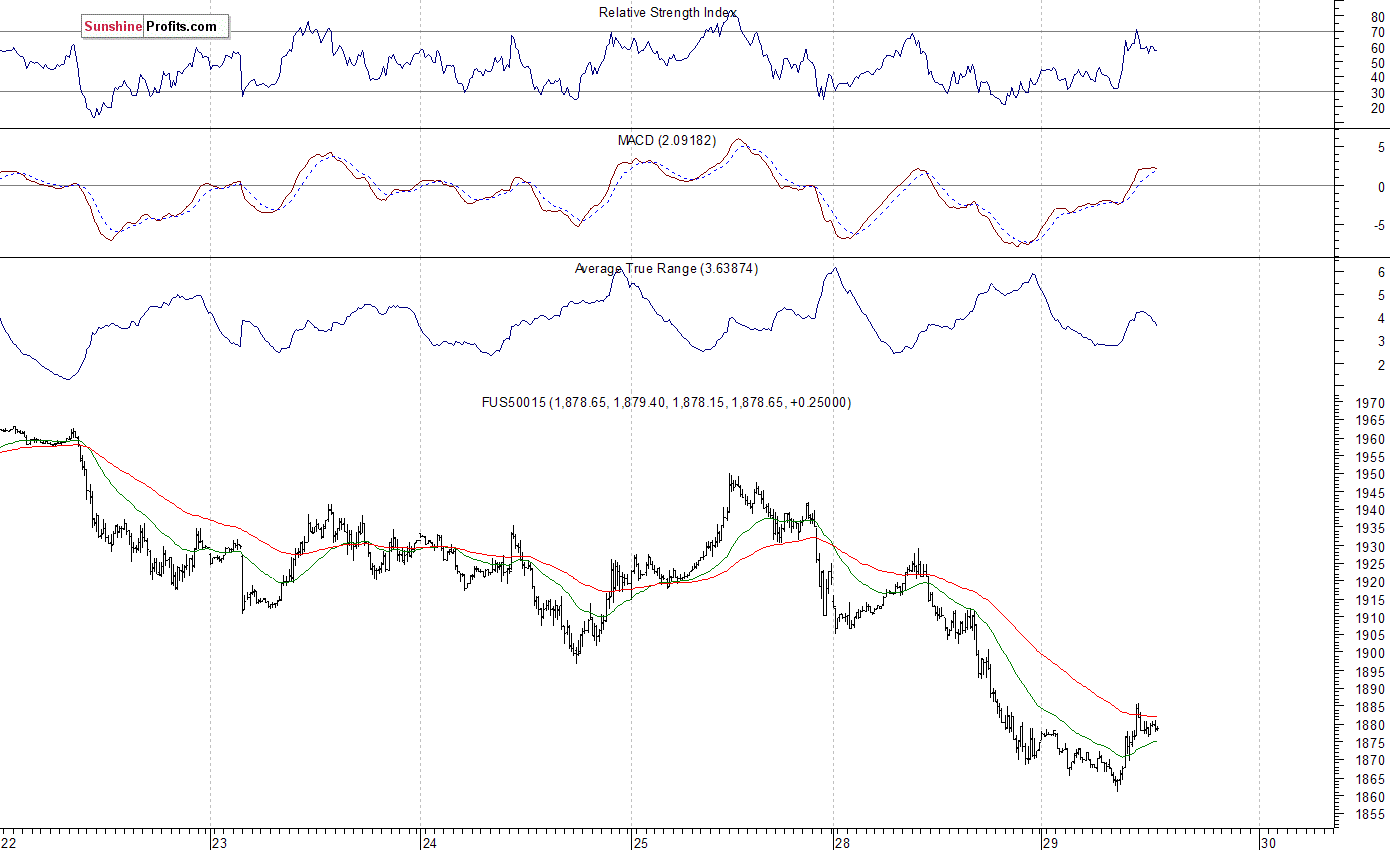The height and width of the screenshot is (850, 1390).
Task: Select date label 23 on time axis
Action: pyautogui.click(x=220, y=842)
